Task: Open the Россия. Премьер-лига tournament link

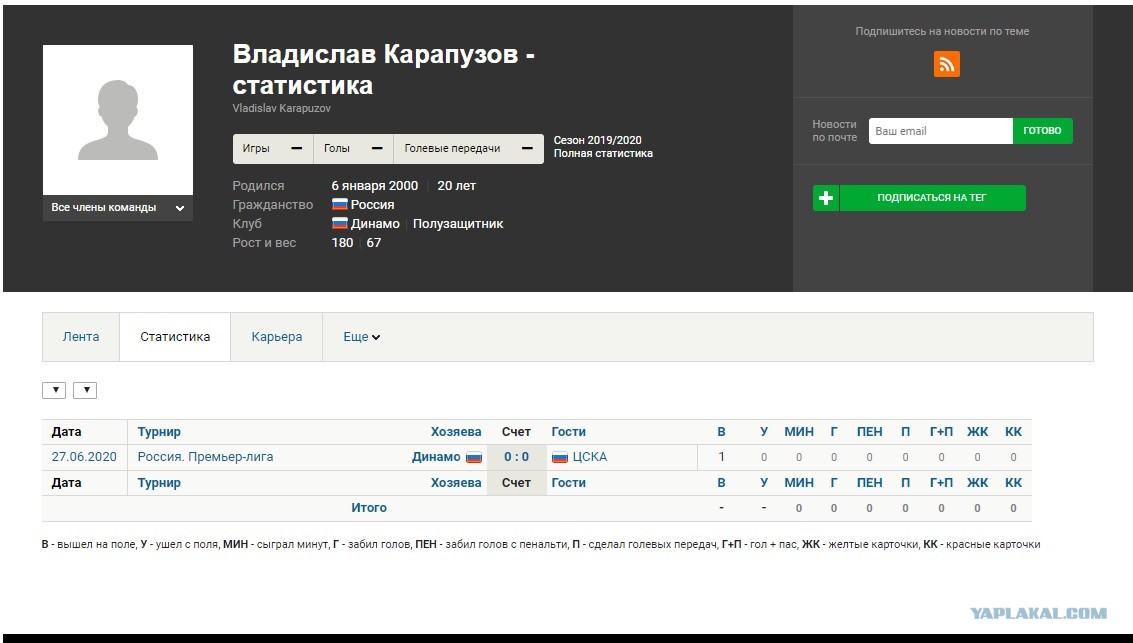Action: [205, 457]
